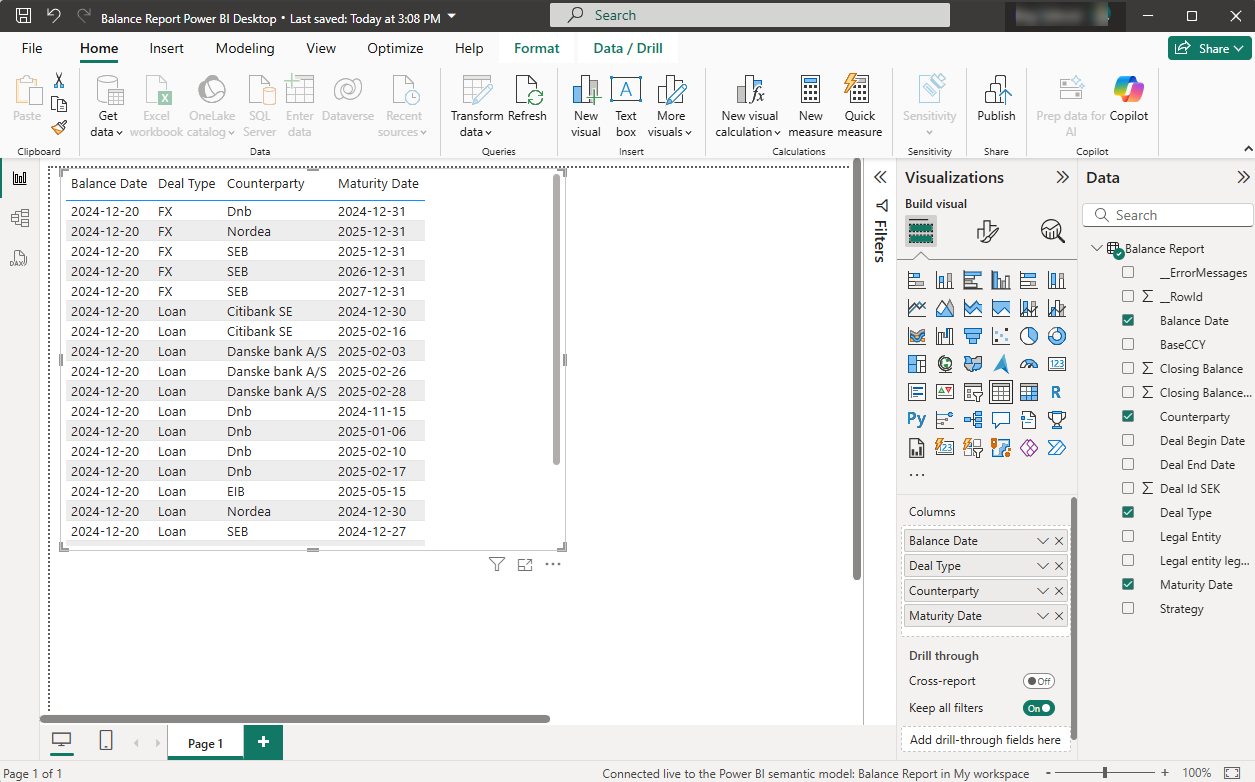The height and width of the screenshot is (782, 1255).
Task: Click the visual's filter funnel icon
Action: point(497,565)
